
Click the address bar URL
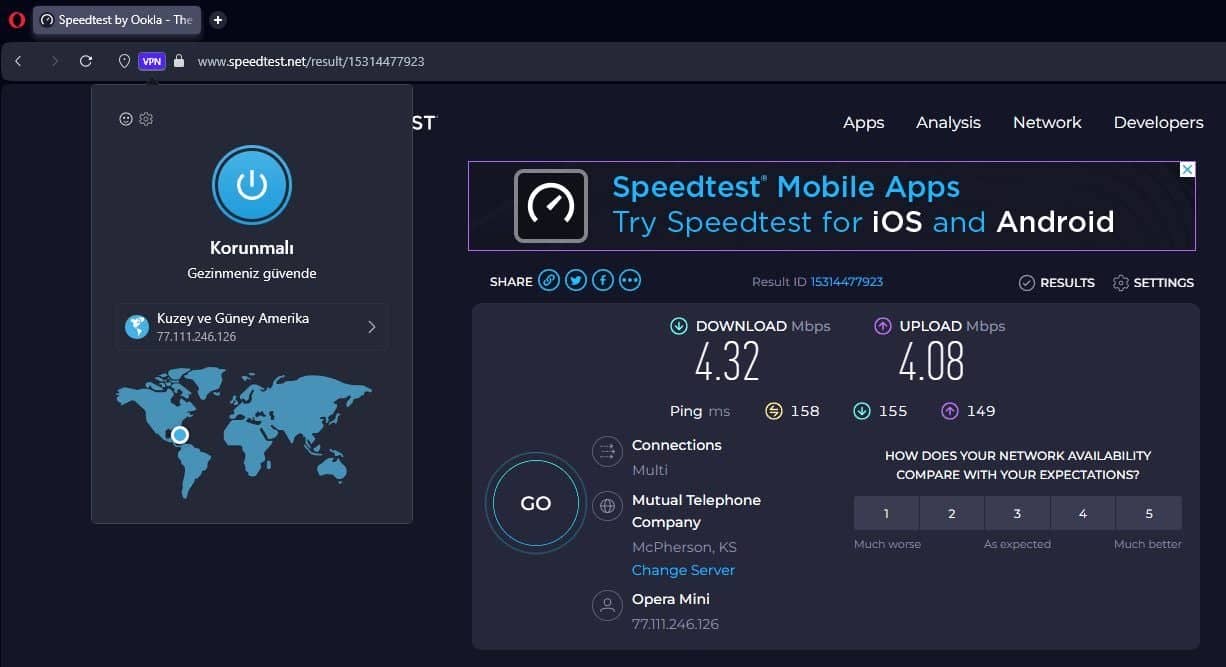click(x=311, y=61)
